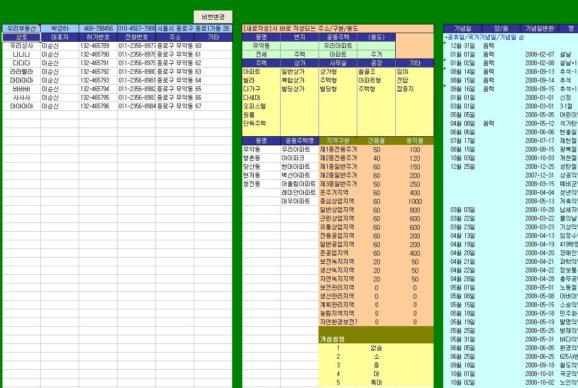This screenshot has width=578, height=388.
Task: Click the 기념일 header in holiday table
Action: coord(463,28)
